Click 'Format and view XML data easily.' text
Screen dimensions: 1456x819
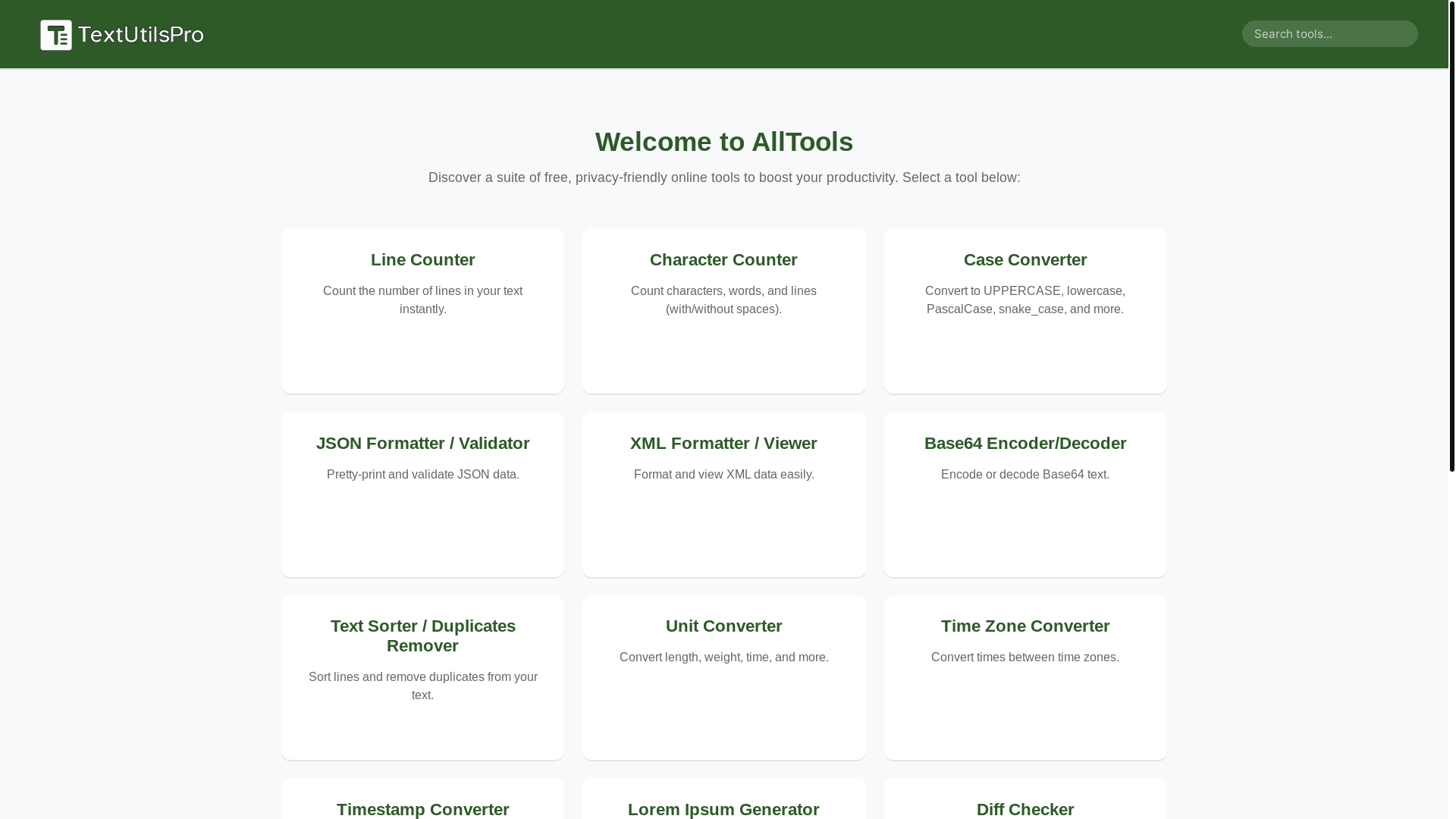(x=723, y=475)
